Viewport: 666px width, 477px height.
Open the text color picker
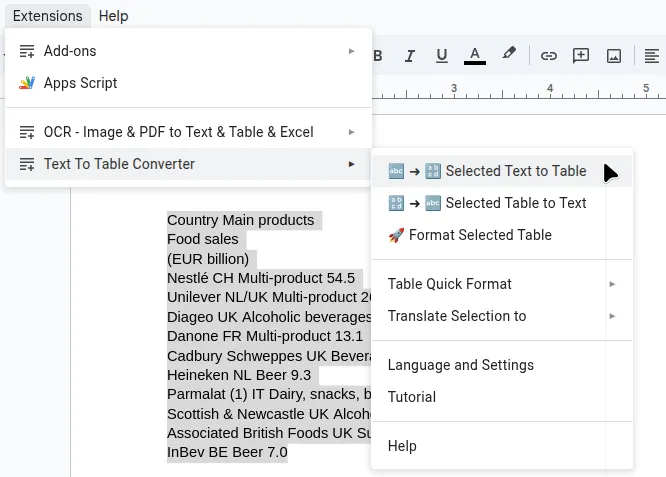tap(475, 56)
